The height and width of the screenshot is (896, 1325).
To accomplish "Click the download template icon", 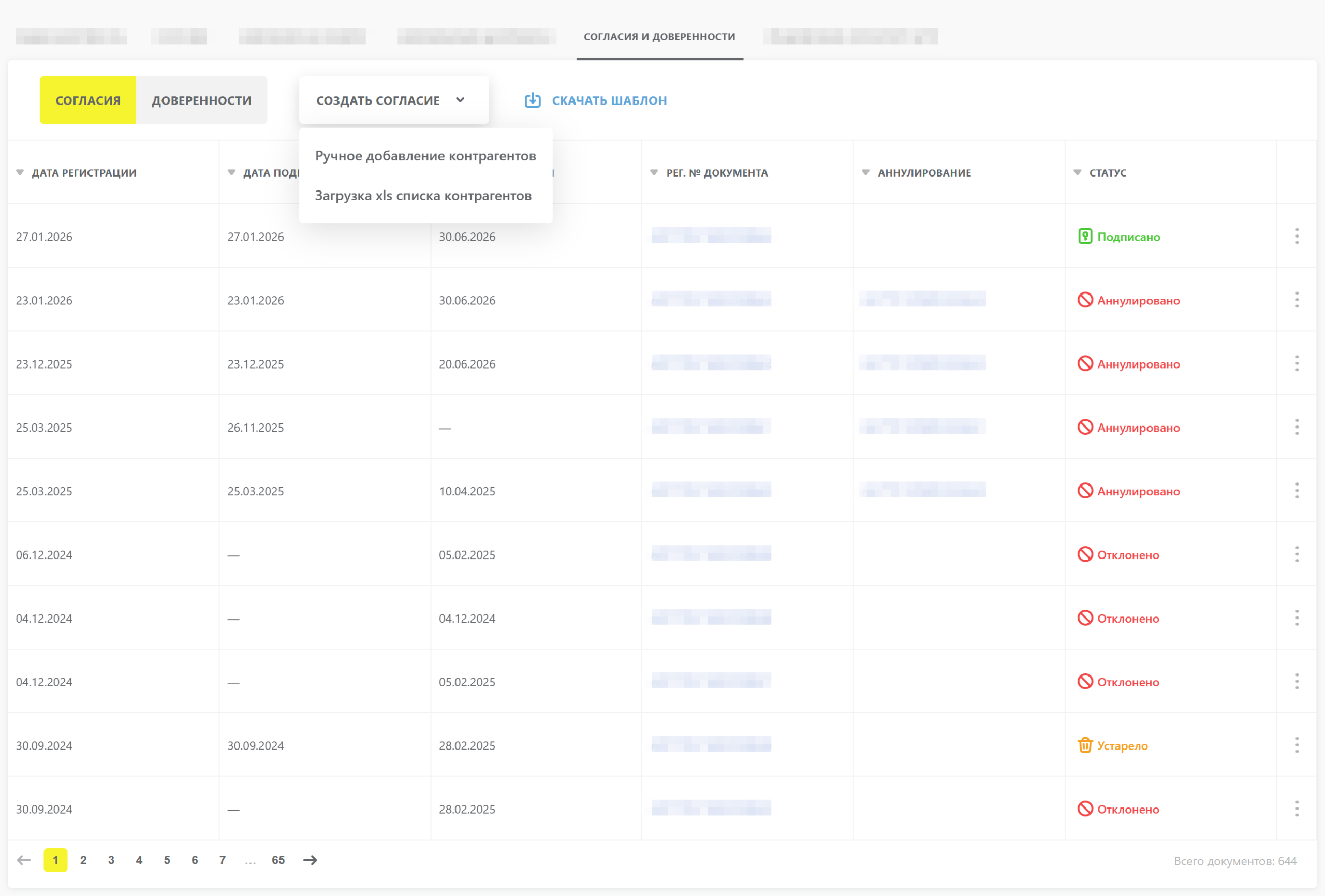I will click(533, 100).
